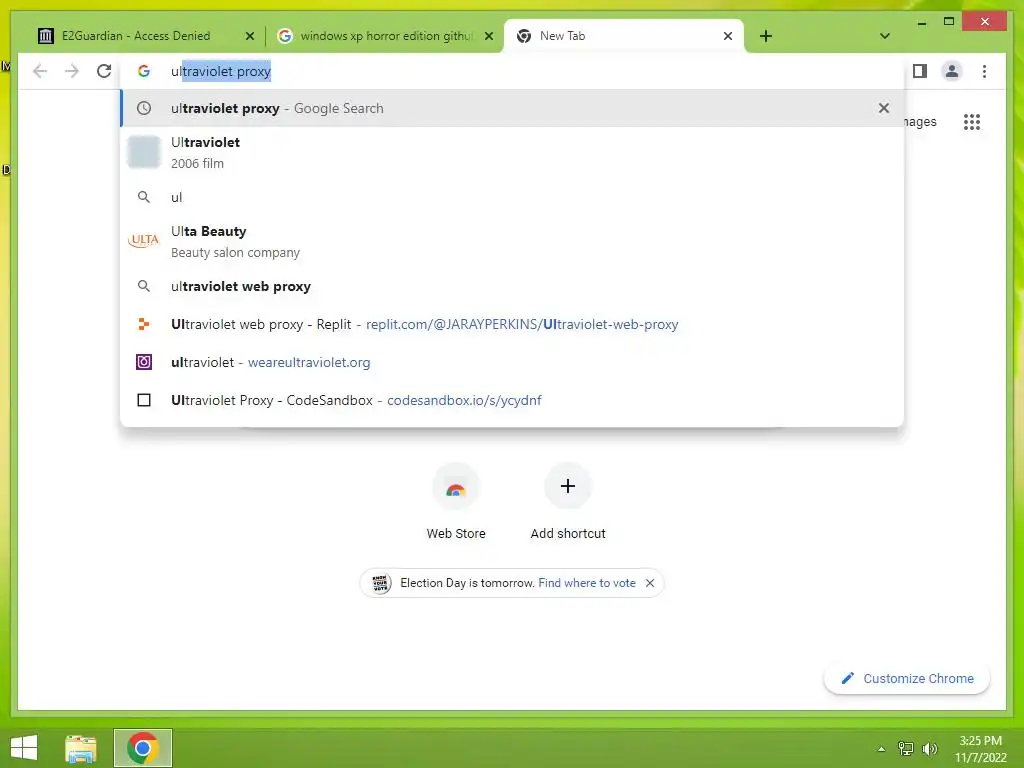
Task: Dismiss the Election Day notice
Action: 650,583
